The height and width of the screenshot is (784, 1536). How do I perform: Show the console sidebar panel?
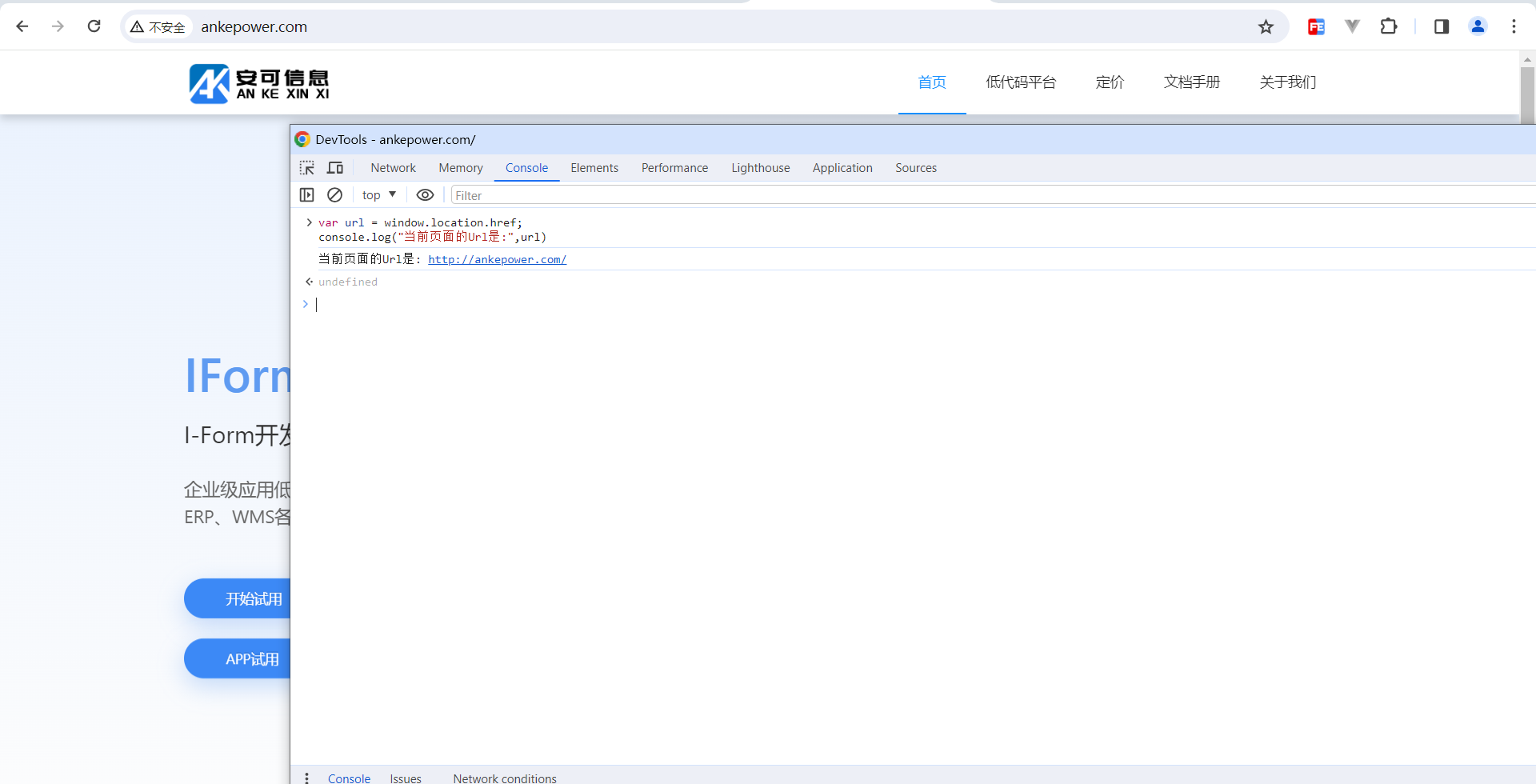(307, 195)
